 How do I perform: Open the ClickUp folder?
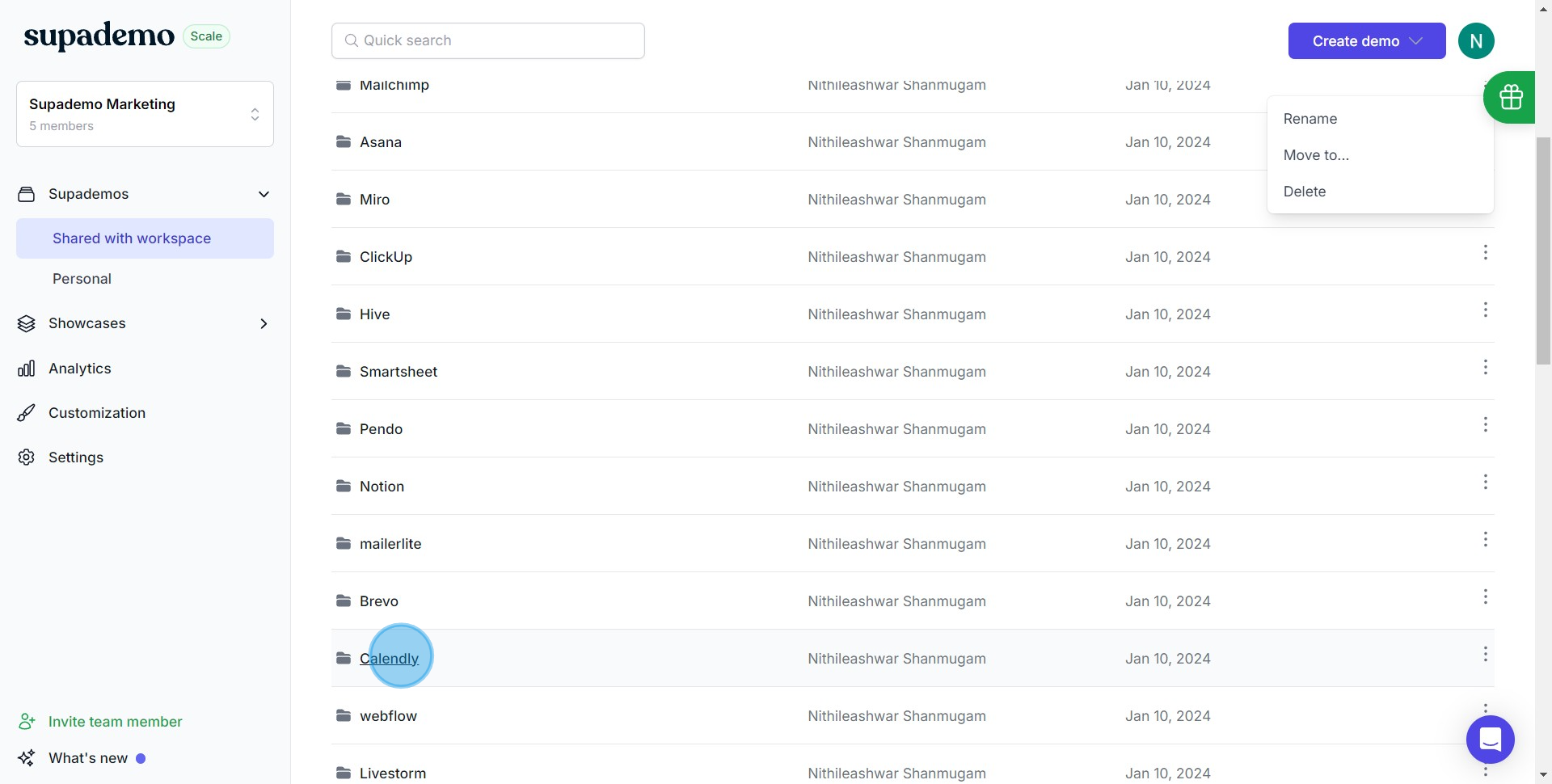click(x=386, y=257)
